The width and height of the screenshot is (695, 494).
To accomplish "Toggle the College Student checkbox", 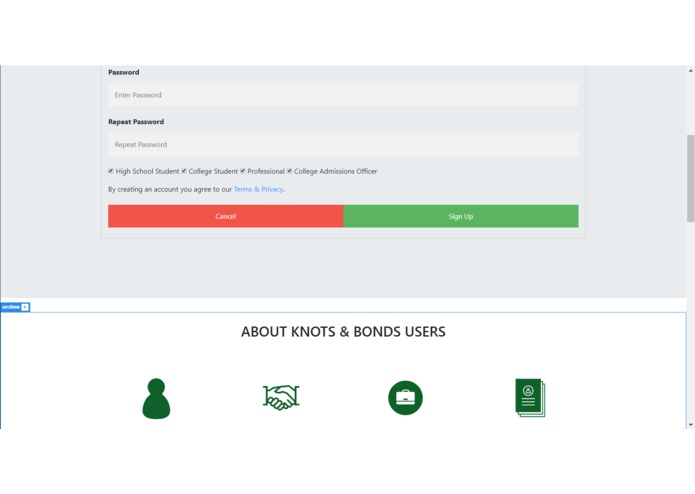I will pos(184,171).
